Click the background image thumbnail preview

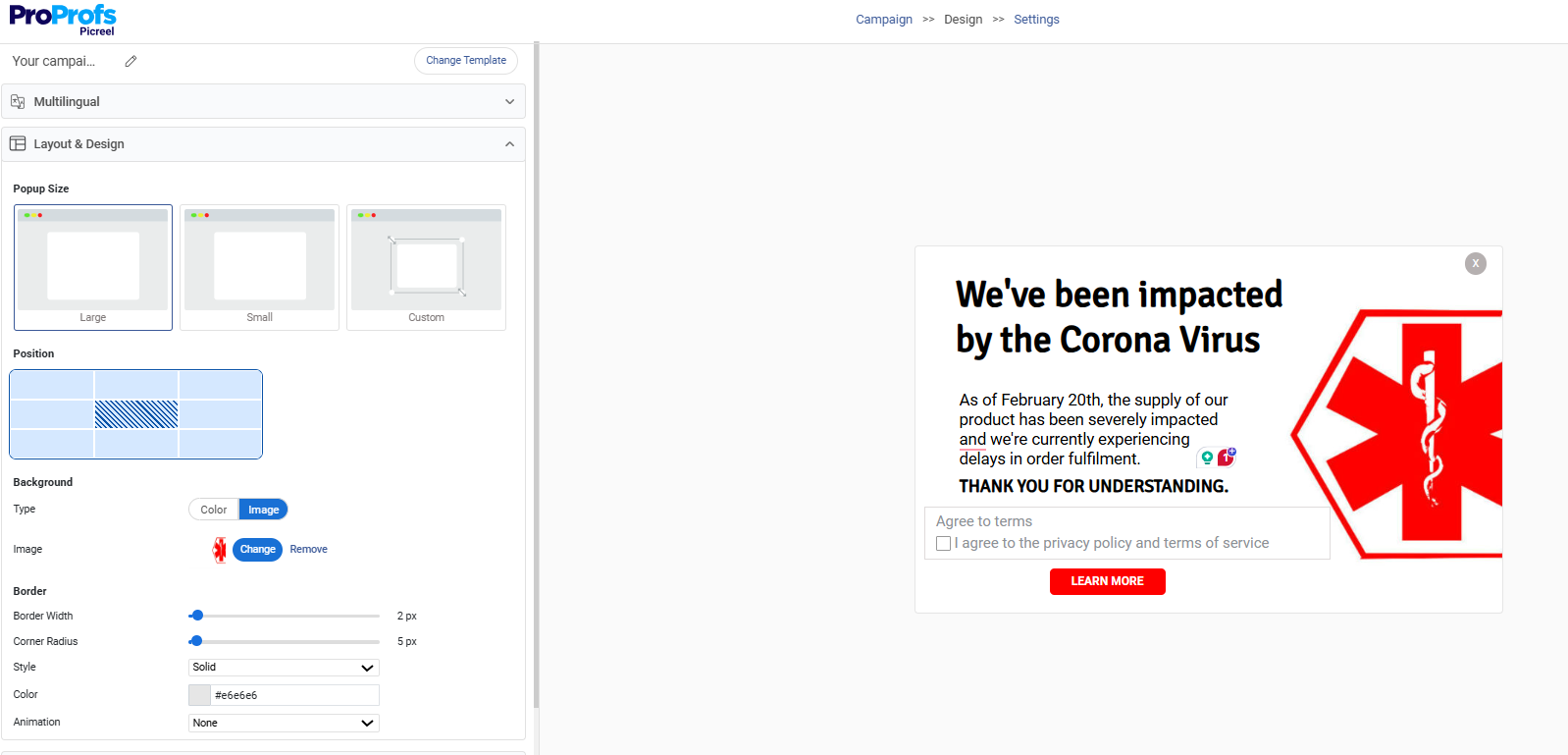click(x=219, y=549)
